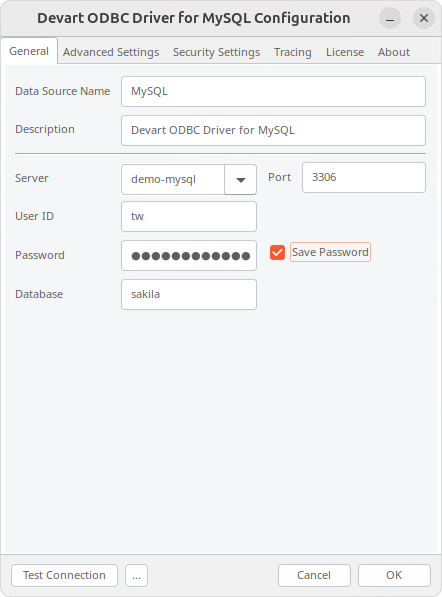
Task: Click the Password label
Action: click(x=40, y=255)
